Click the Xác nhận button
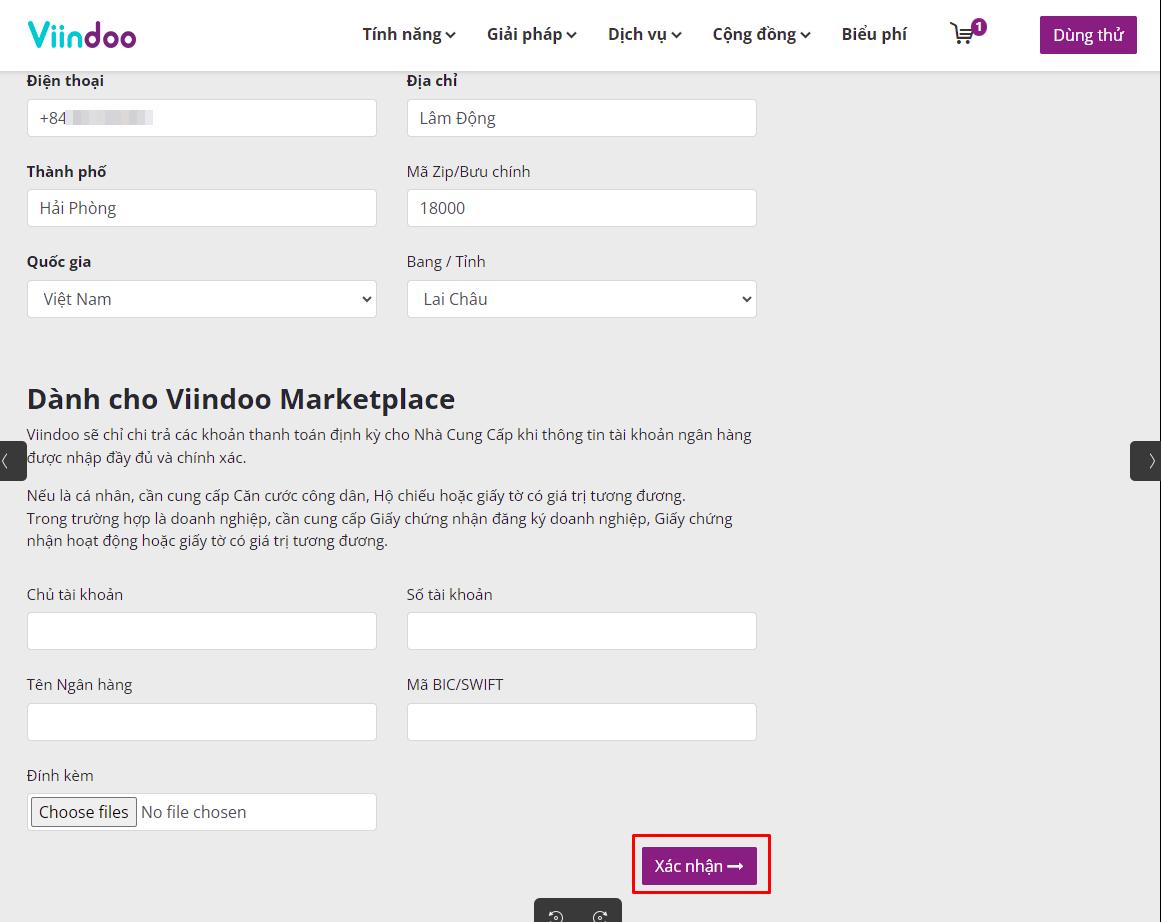 [x=699, y=866]
